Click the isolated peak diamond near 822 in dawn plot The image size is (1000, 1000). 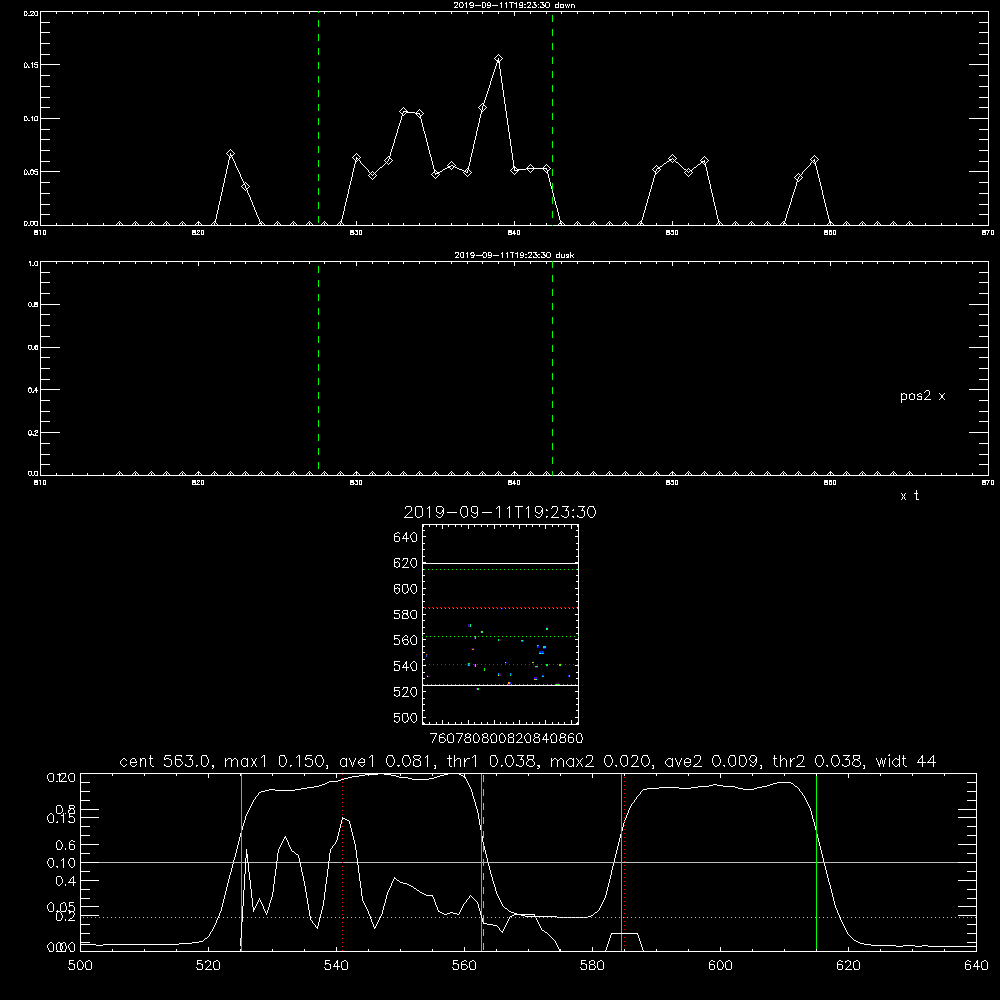[x=230, y=154]
